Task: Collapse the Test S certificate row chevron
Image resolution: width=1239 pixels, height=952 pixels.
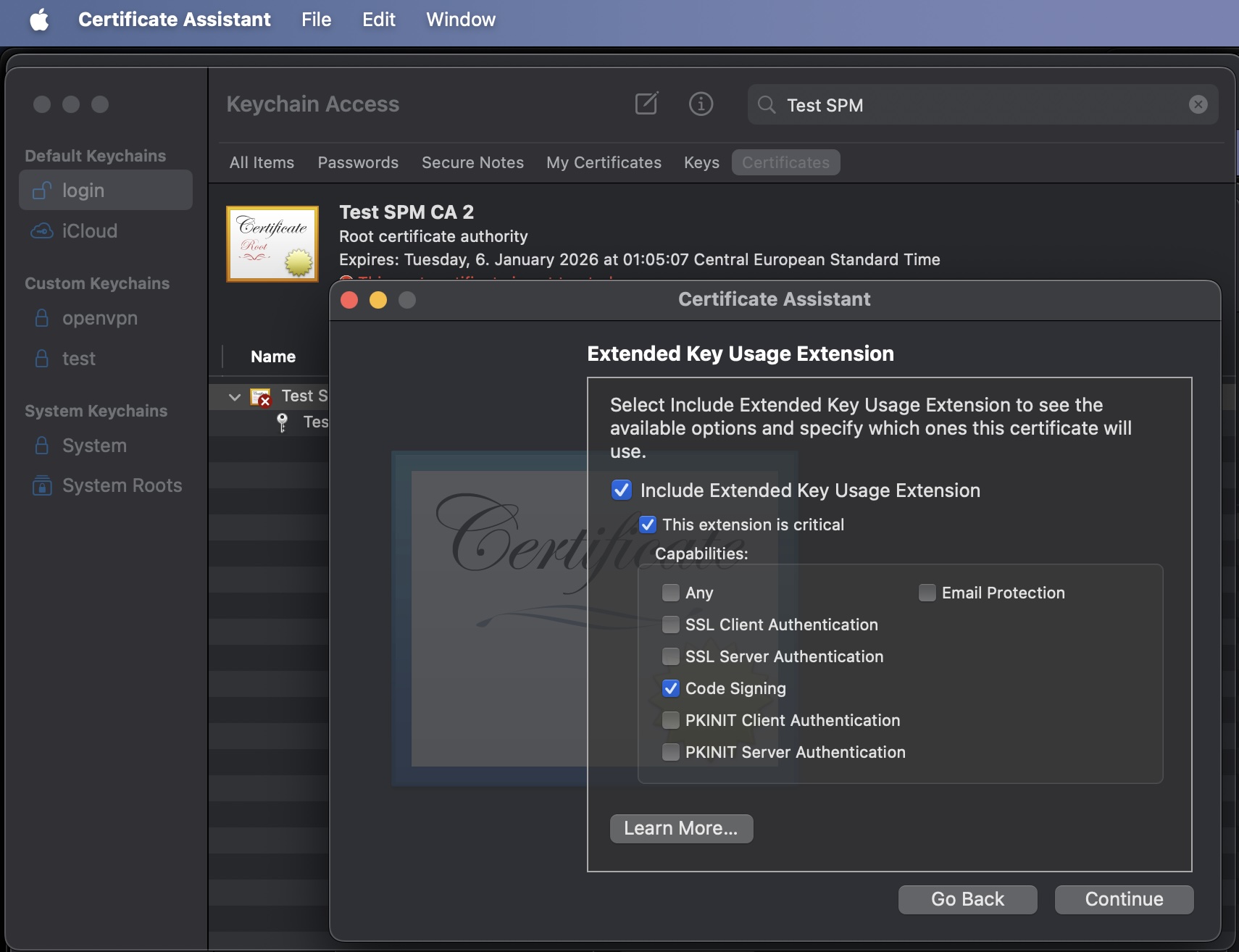Action: click(234, 397)
